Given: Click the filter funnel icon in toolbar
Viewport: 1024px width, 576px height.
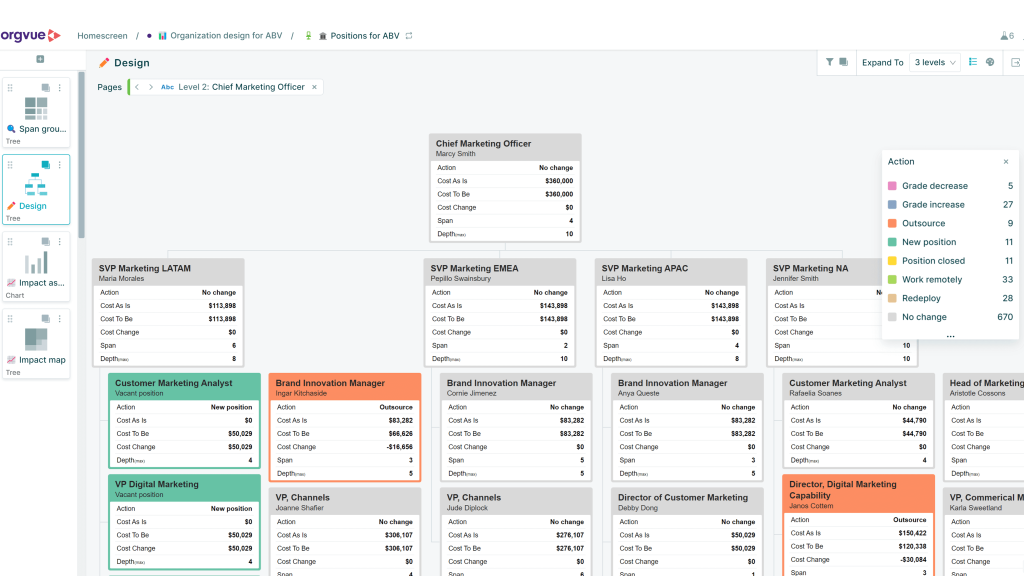Looking at the screenshot, I should [829, 62].
